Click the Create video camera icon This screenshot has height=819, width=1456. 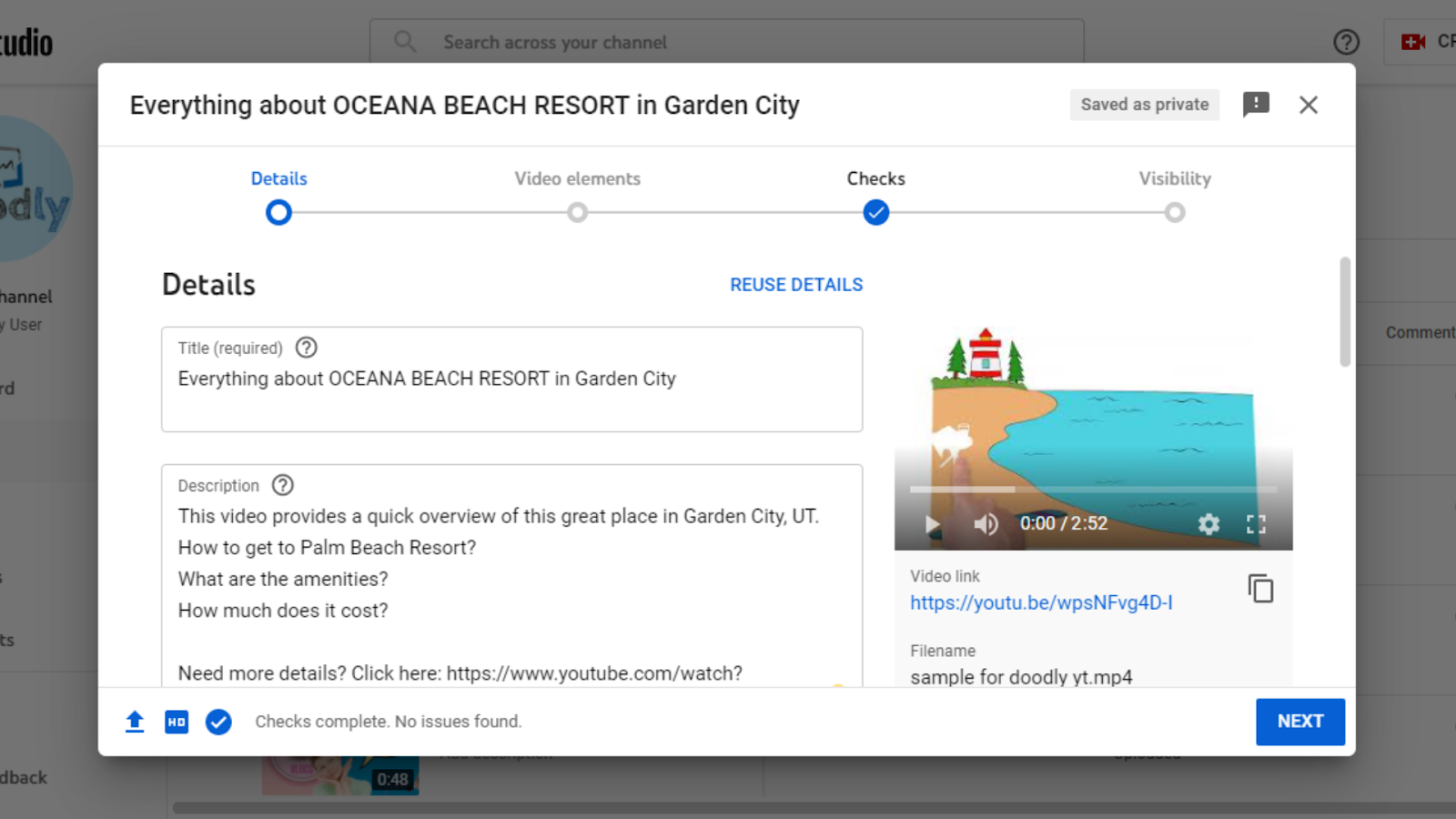[1413, 42]
